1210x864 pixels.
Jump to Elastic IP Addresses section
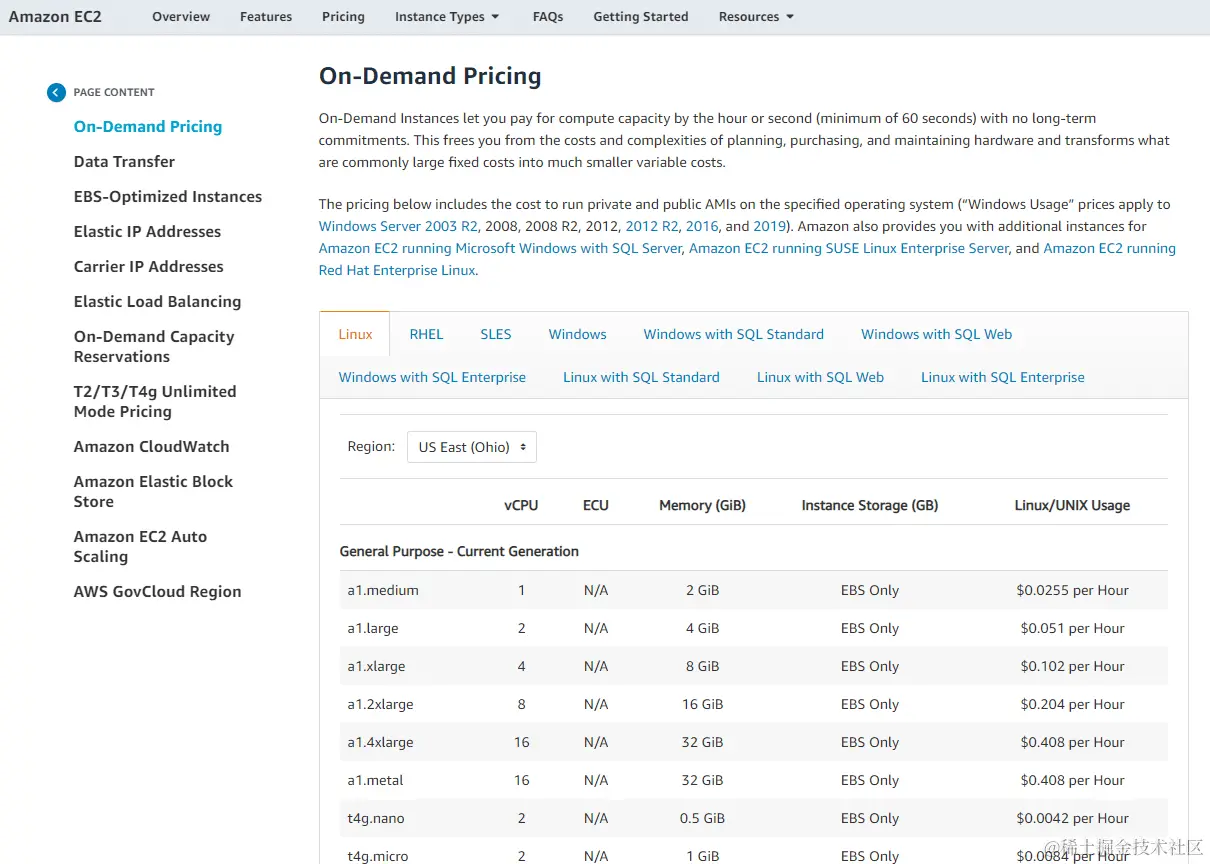tap(147, 232)
